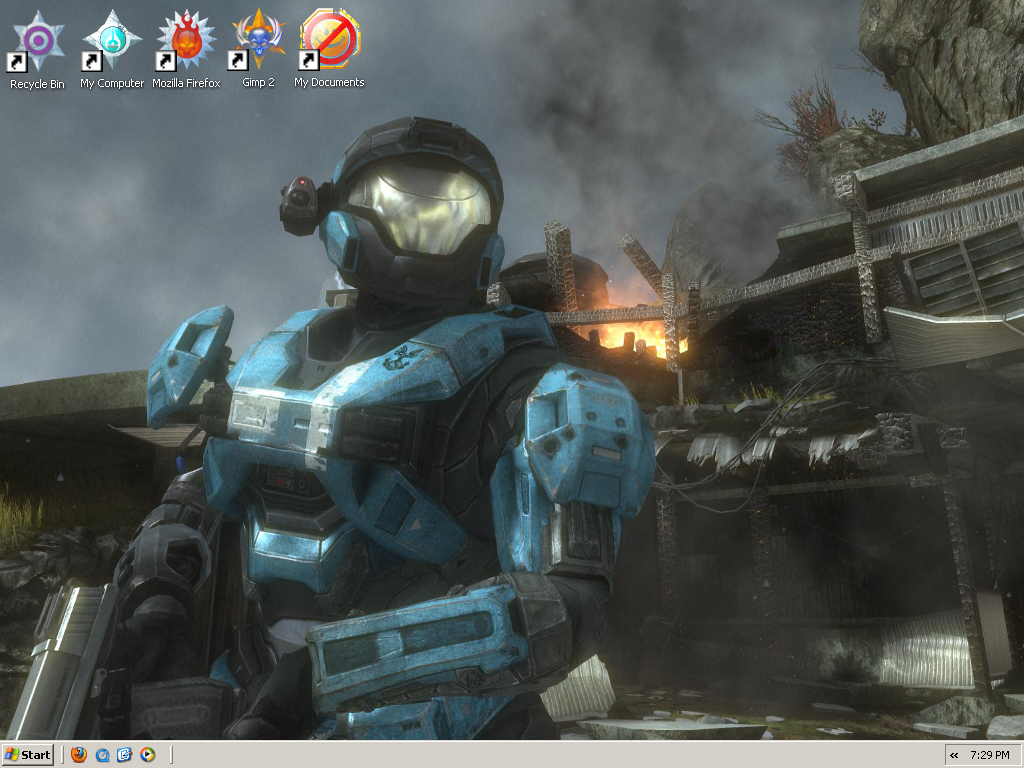Click the 'Mozilla Firefox' label text
Viewport: 1024px width, 768px height.
[x=184, y=84]
